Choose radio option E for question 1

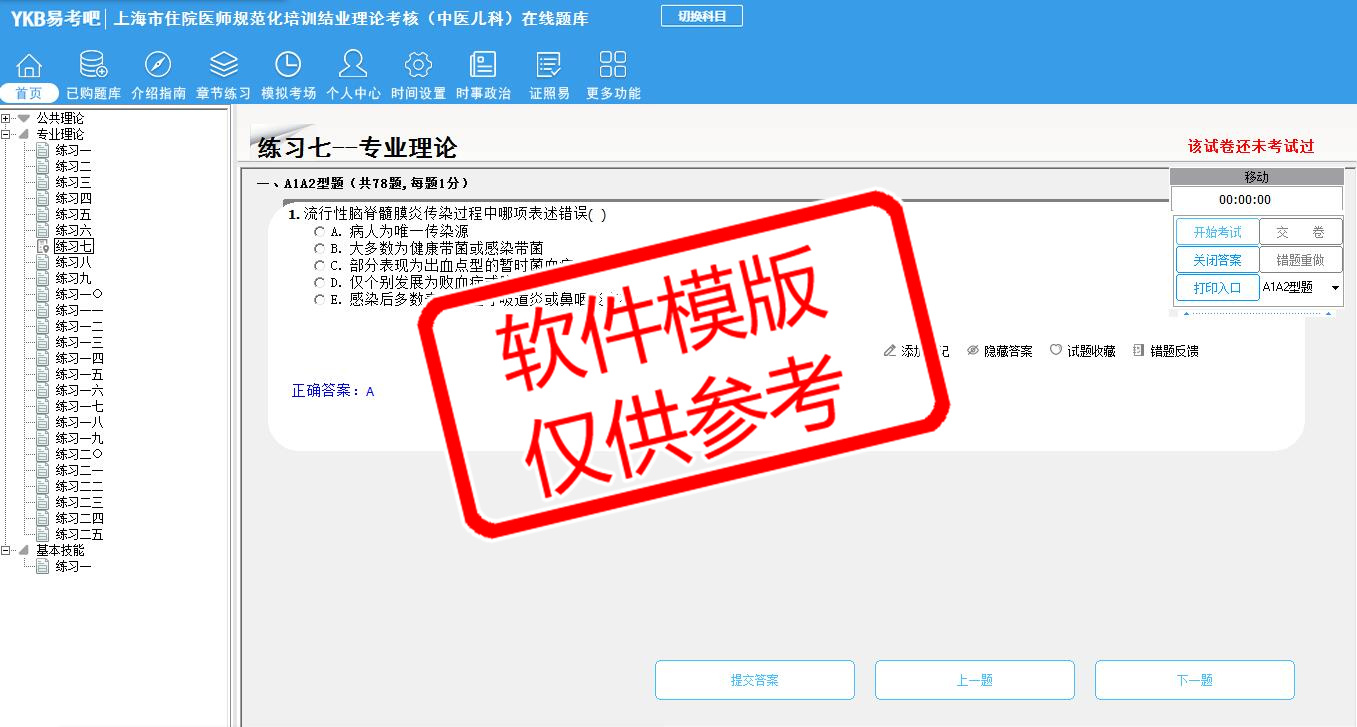(320, 299)
